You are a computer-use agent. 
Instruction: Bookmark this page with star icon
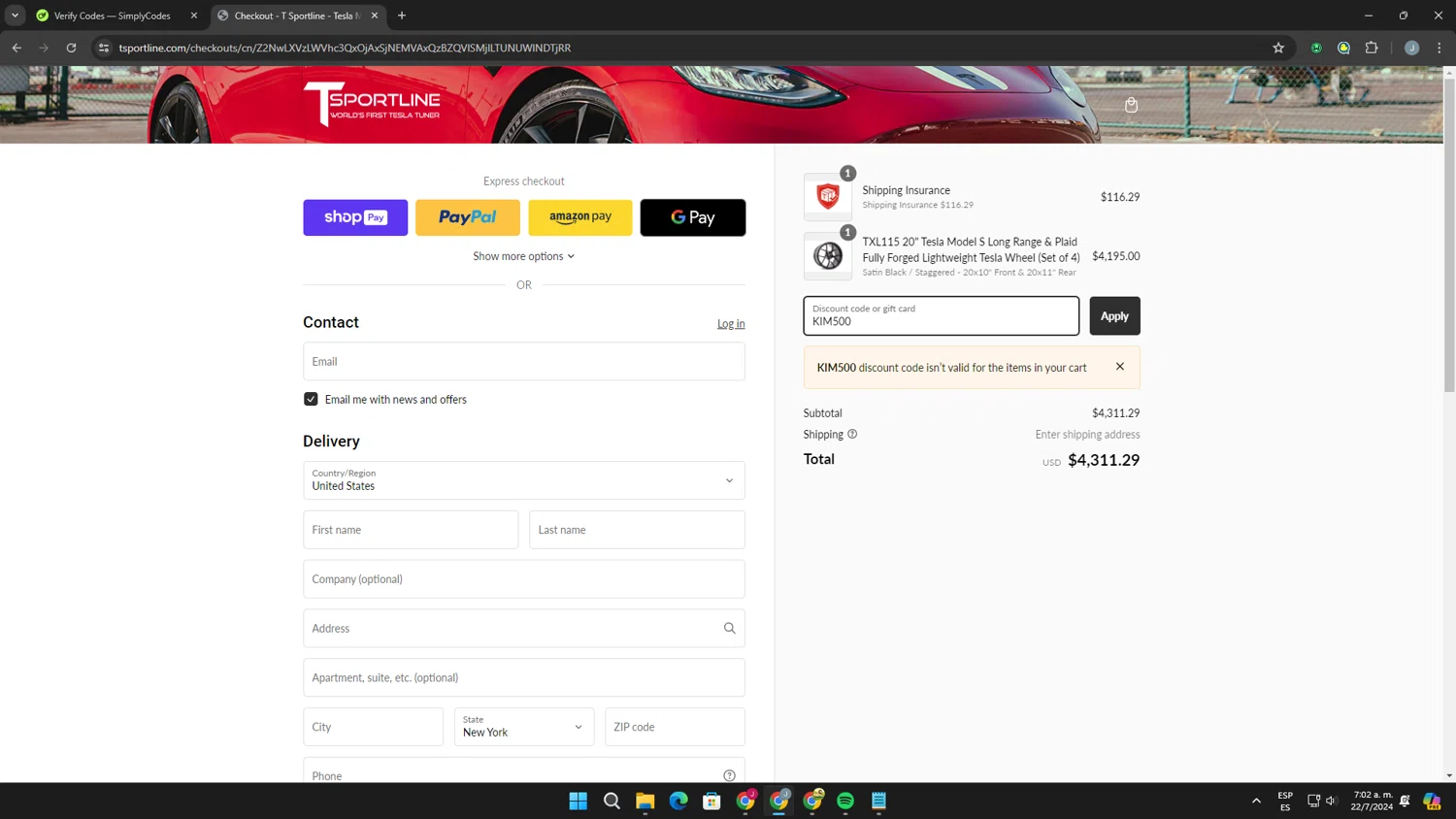[x=1278, y=48]
